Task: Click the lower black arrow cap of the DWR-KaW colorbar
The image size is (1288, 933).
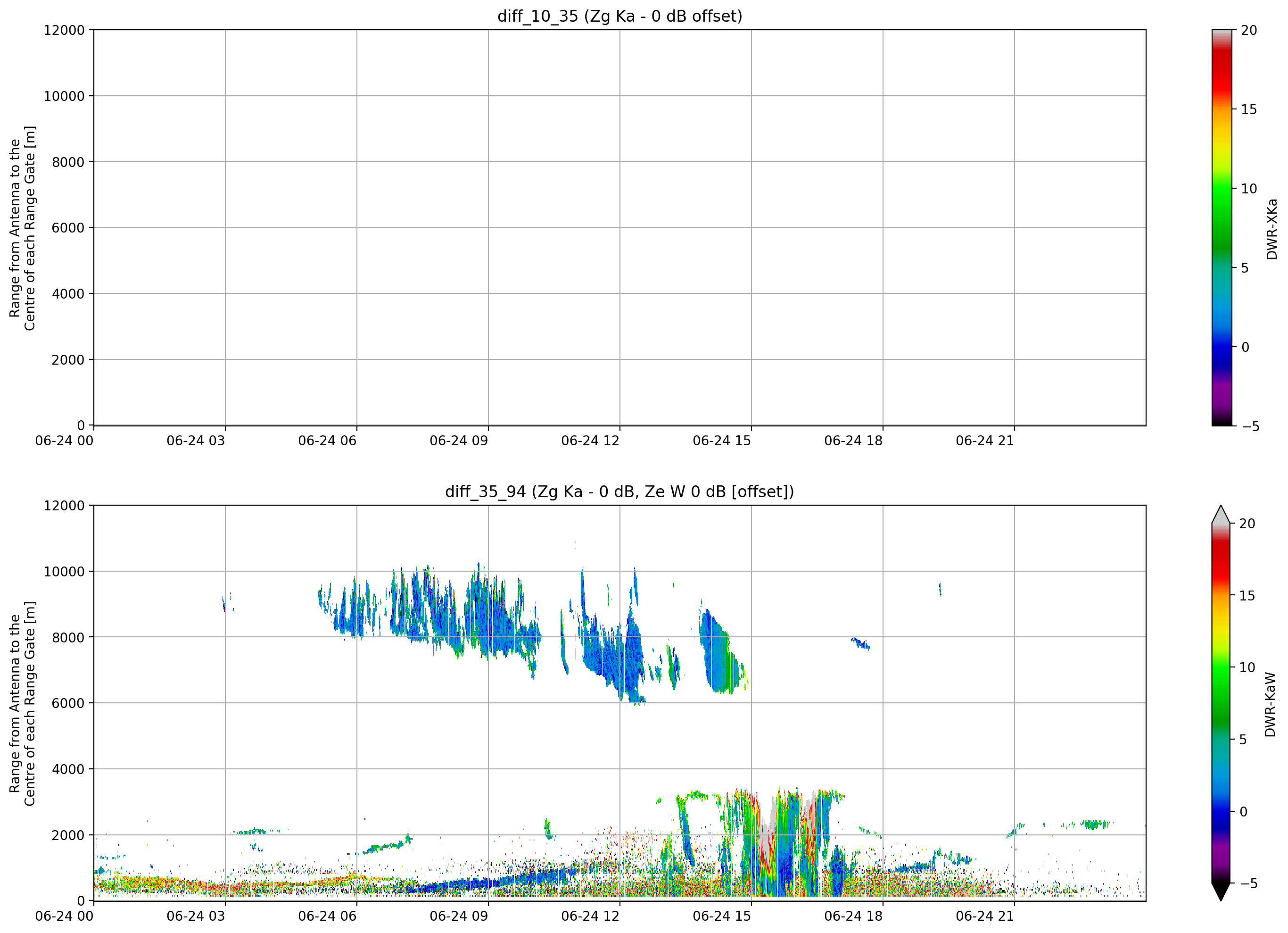Action: click(x=1221, y=891)
